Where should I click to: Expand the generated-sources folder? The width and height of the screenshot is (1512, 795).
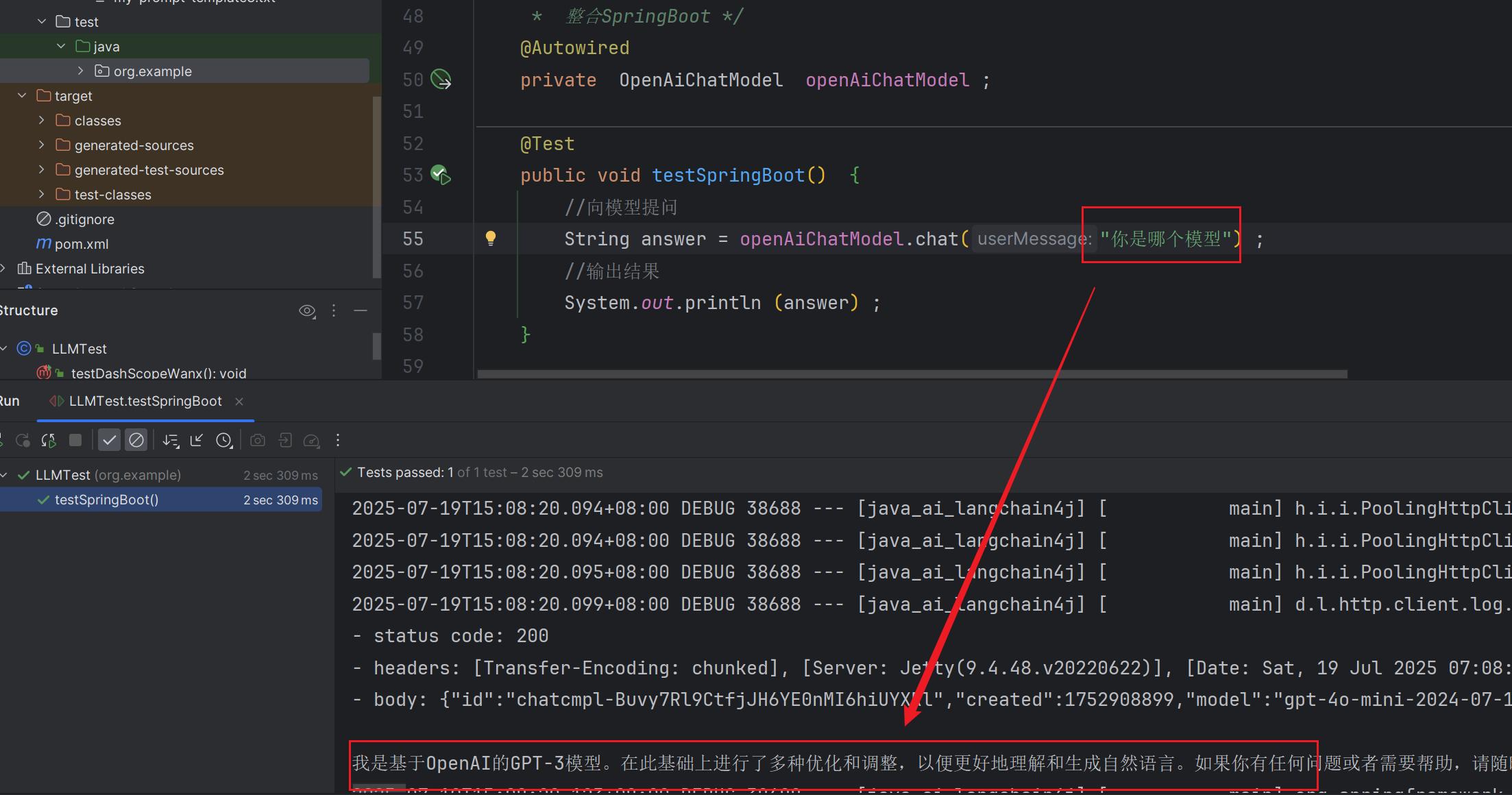(x=41, y=145)
